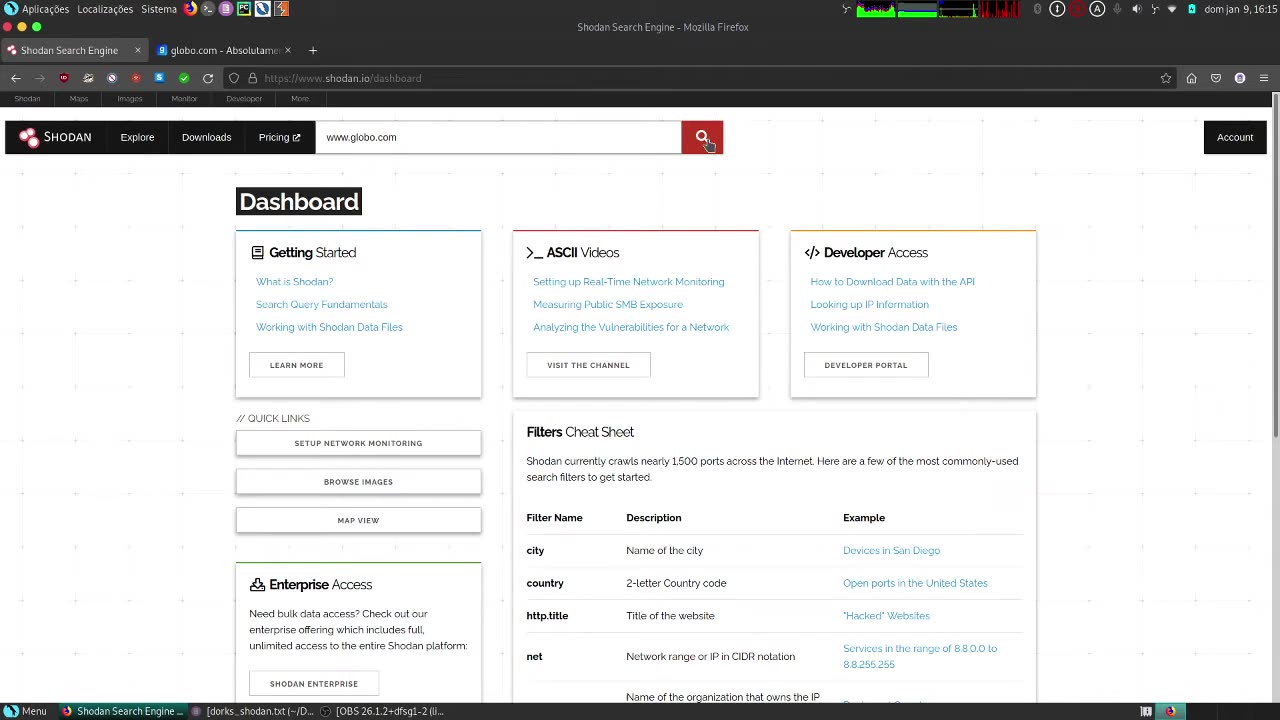Open Search Query Fundamentals link
1280x720 pixels.
point(321,304)
